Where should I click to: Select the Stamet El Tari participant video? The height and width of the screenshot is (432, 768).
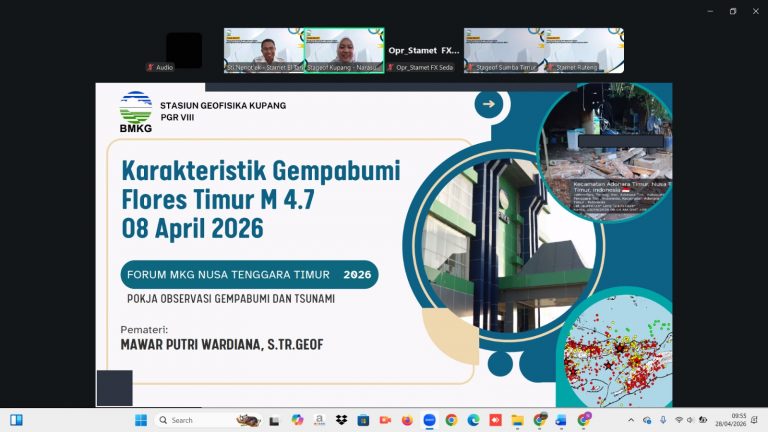point(264,50)
